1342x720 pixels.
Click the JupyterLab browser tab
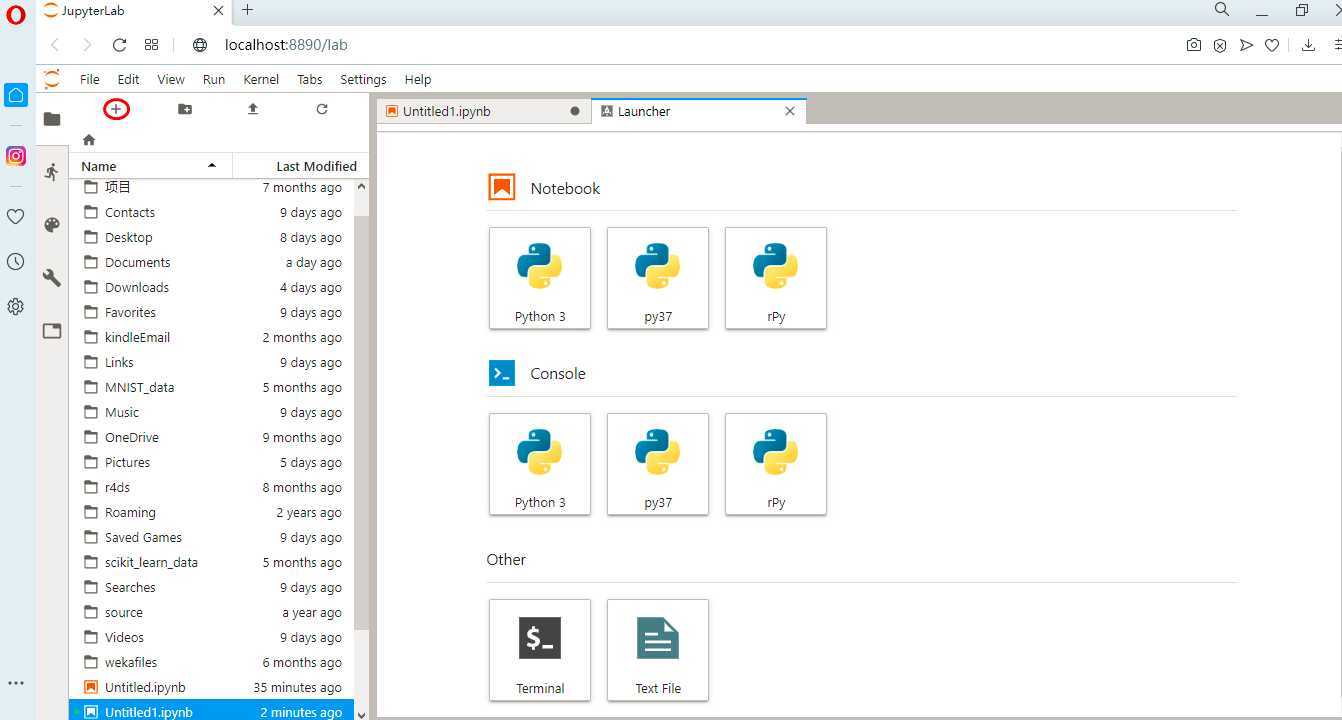point(135,11)
